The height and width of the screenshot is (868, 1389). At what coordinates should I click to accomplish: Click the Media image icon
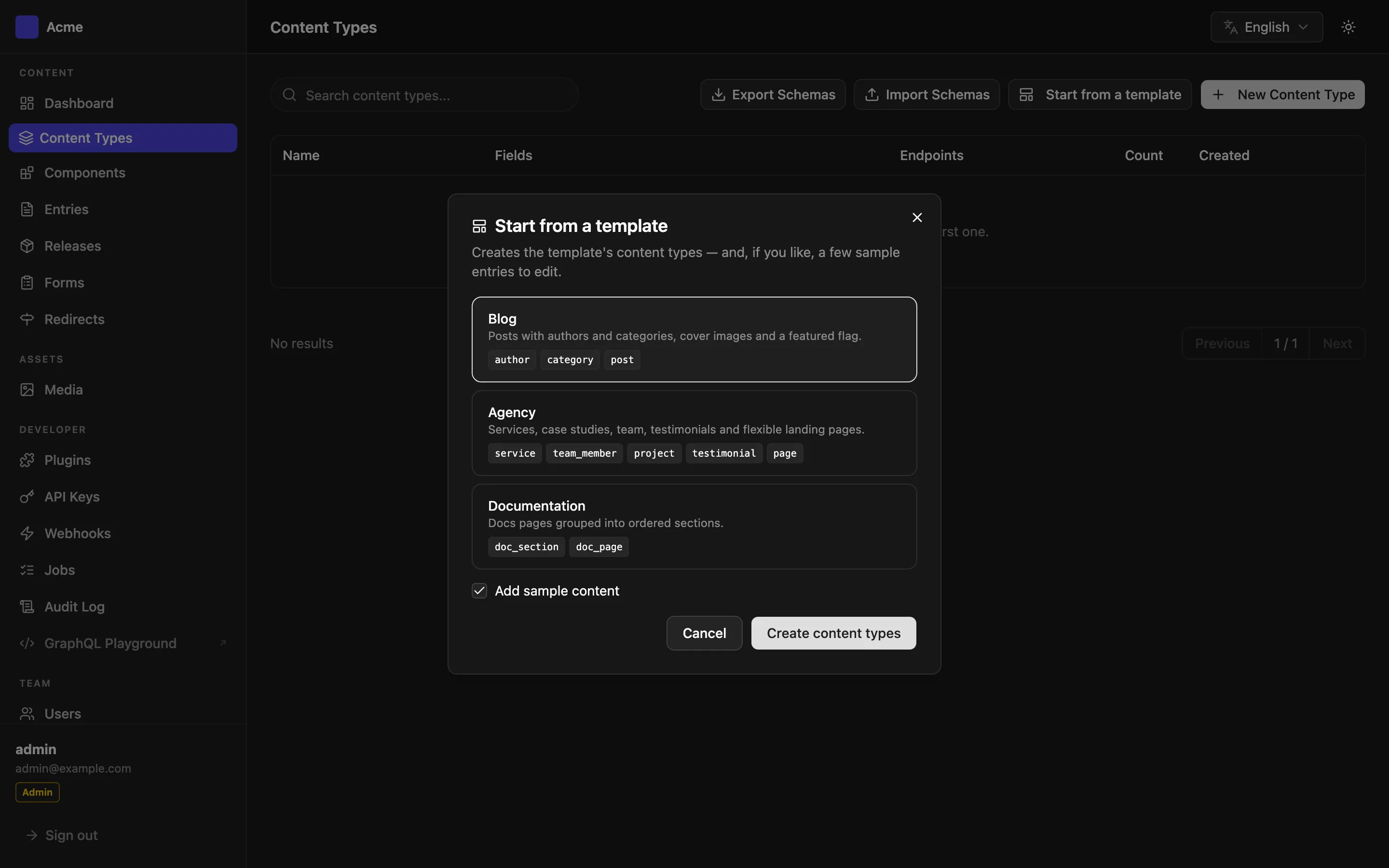point(27,390)
